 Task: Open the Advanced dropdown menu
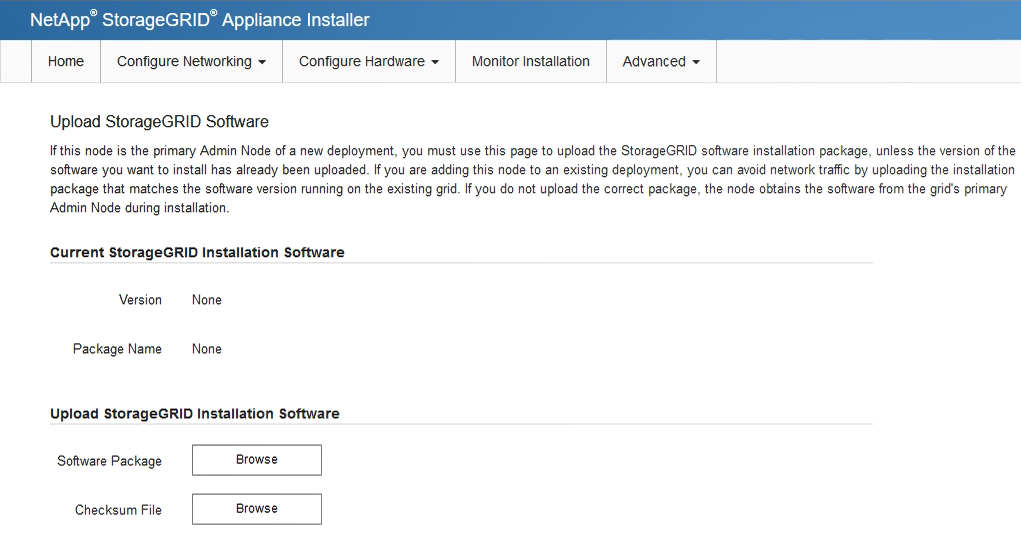(661, 61)
